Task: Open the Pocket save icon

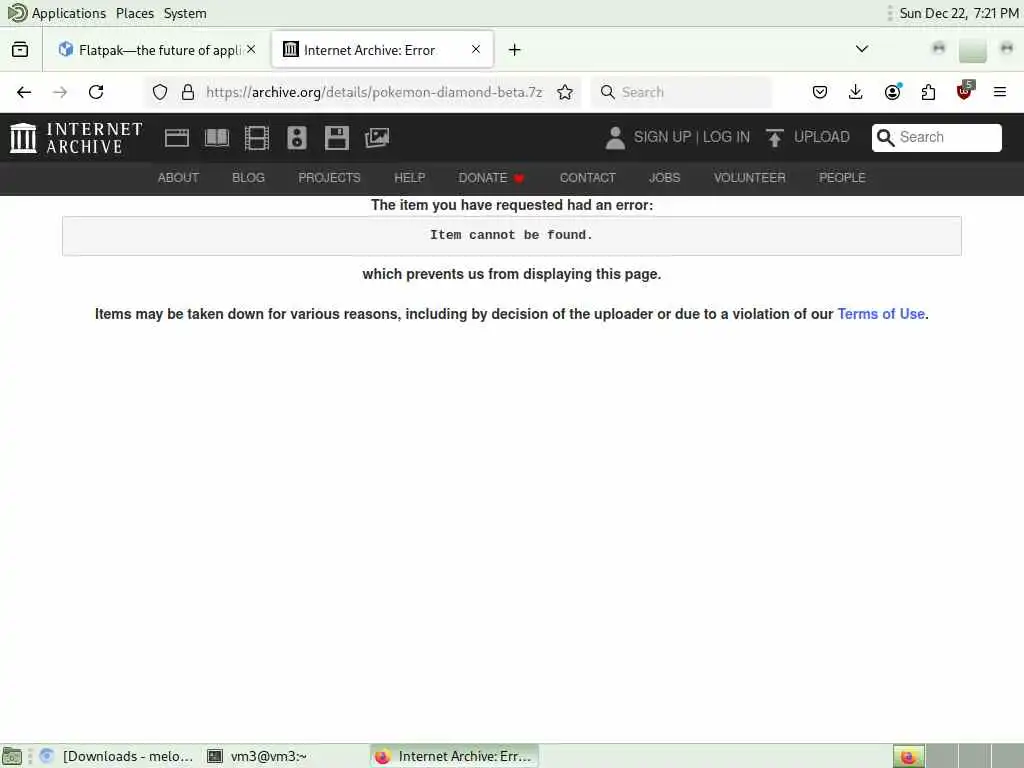Action: (820, 92)
